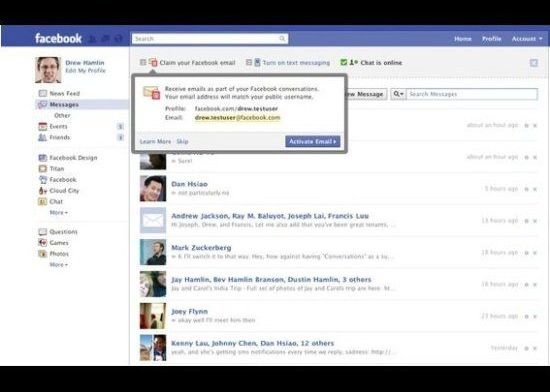
Task: Open Titan in the sidebar
Action: [57, 169]
